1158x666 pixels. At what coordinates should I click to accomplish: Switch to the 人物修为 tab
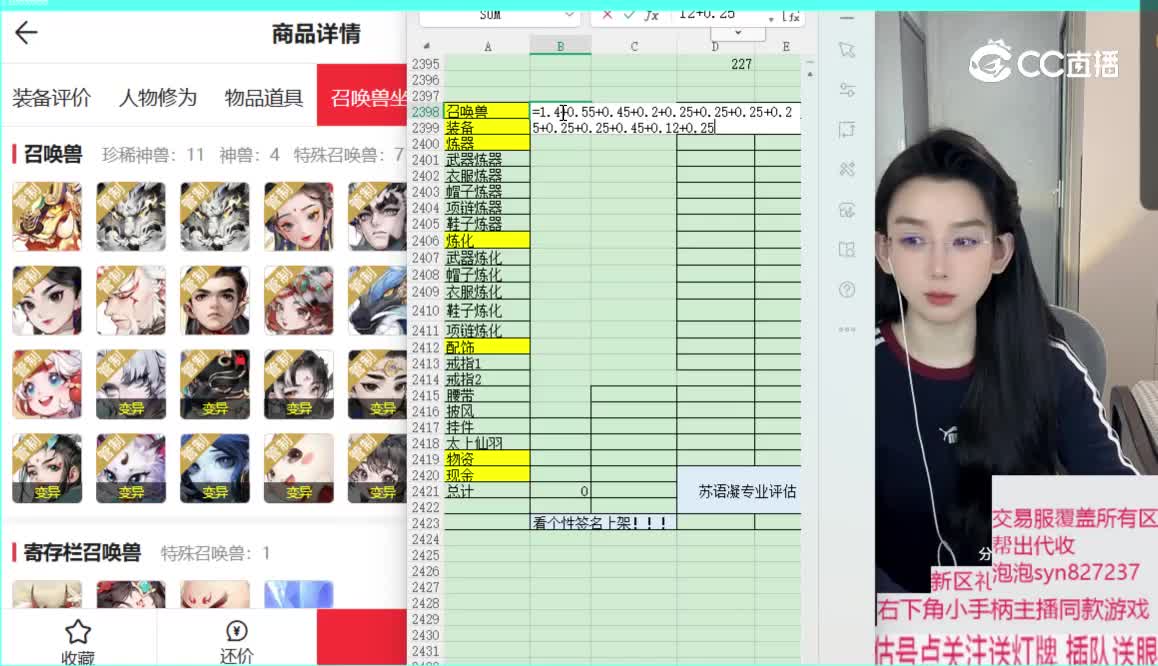pyautogui.click(x=158, y=97)
